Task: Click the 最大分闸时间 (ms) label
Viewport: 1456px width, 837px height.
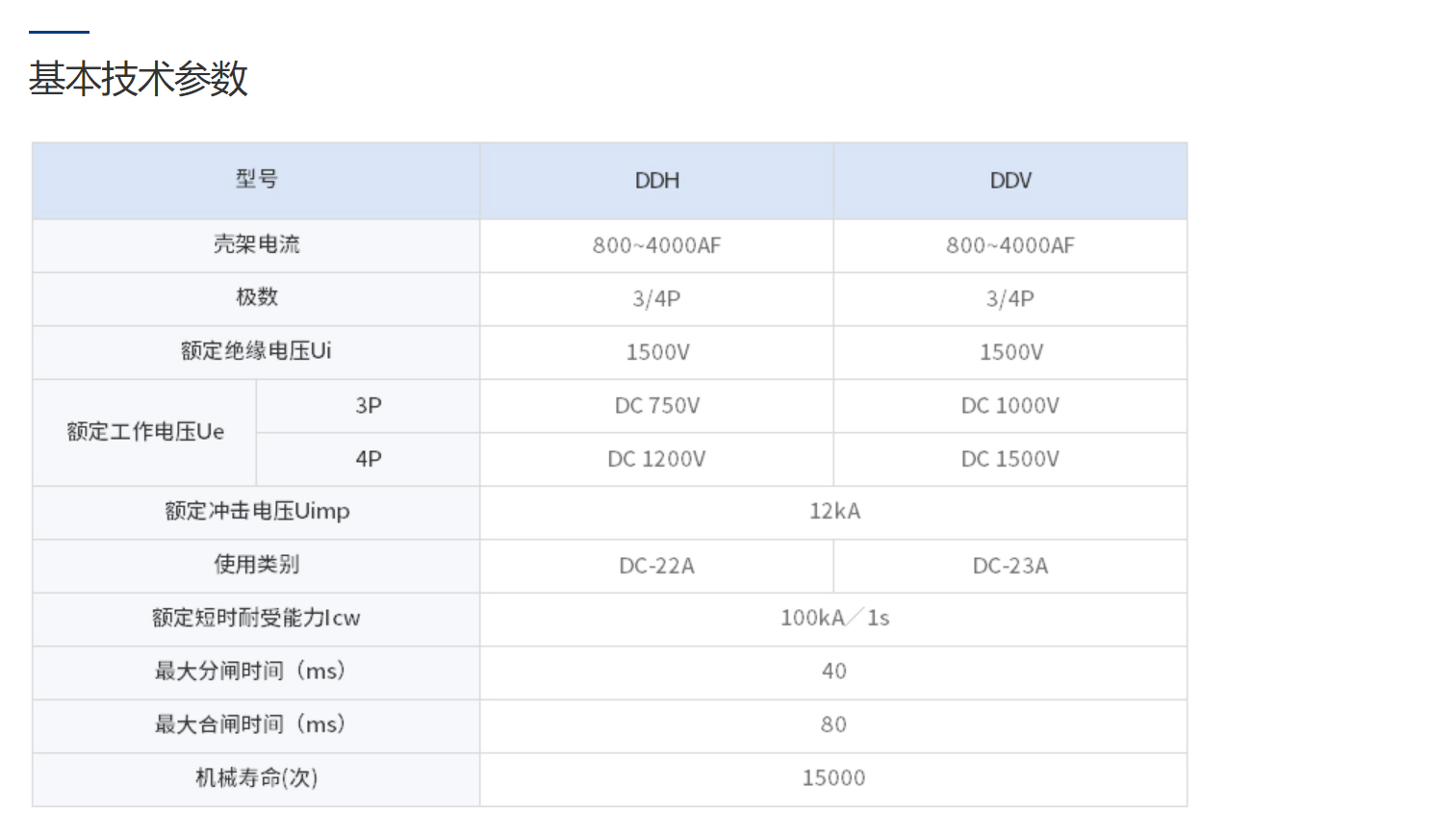Action: 250,672
